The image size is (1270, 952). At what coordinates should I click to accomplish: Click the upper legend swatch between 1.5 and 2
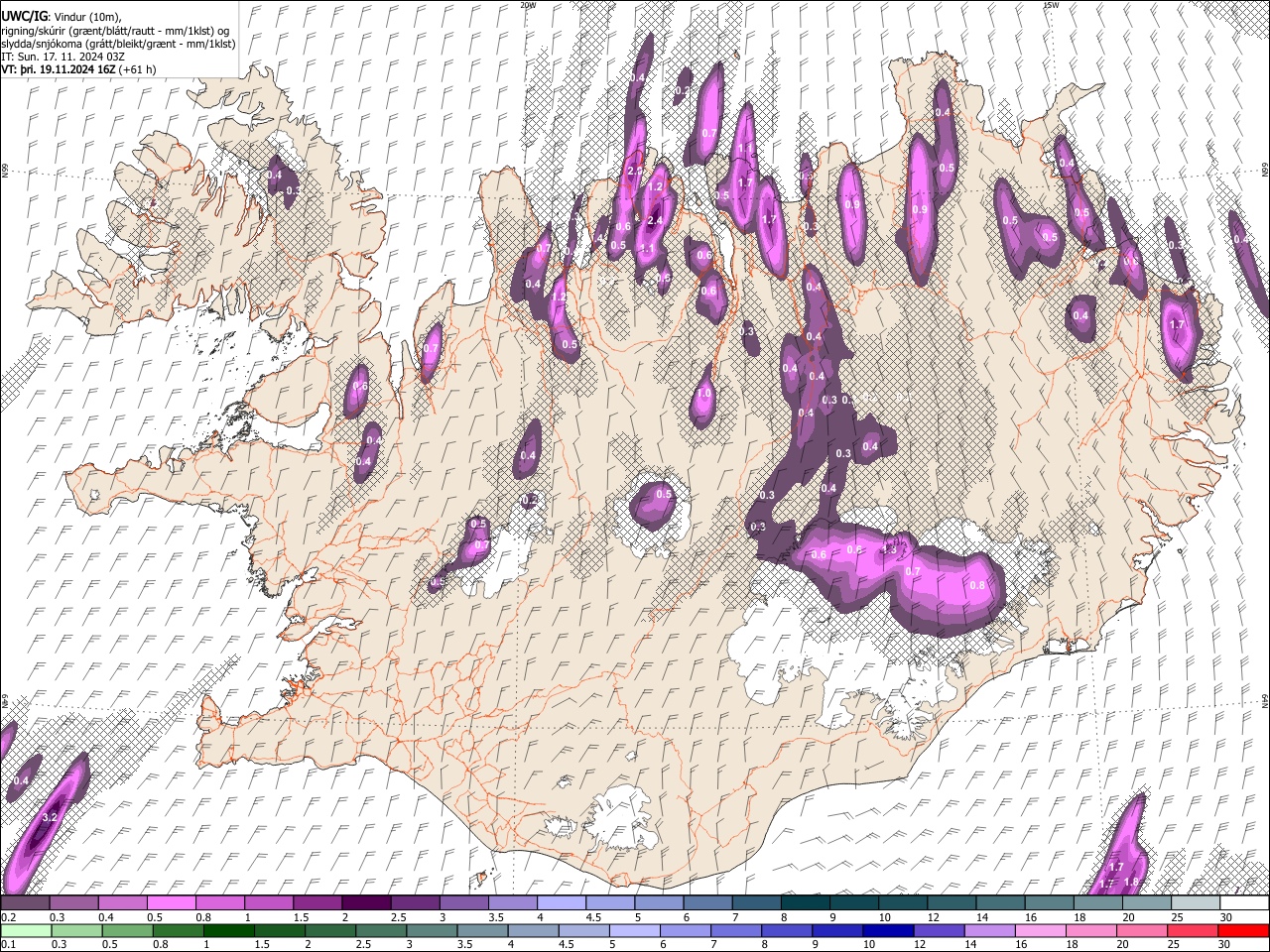pos(317,903)
